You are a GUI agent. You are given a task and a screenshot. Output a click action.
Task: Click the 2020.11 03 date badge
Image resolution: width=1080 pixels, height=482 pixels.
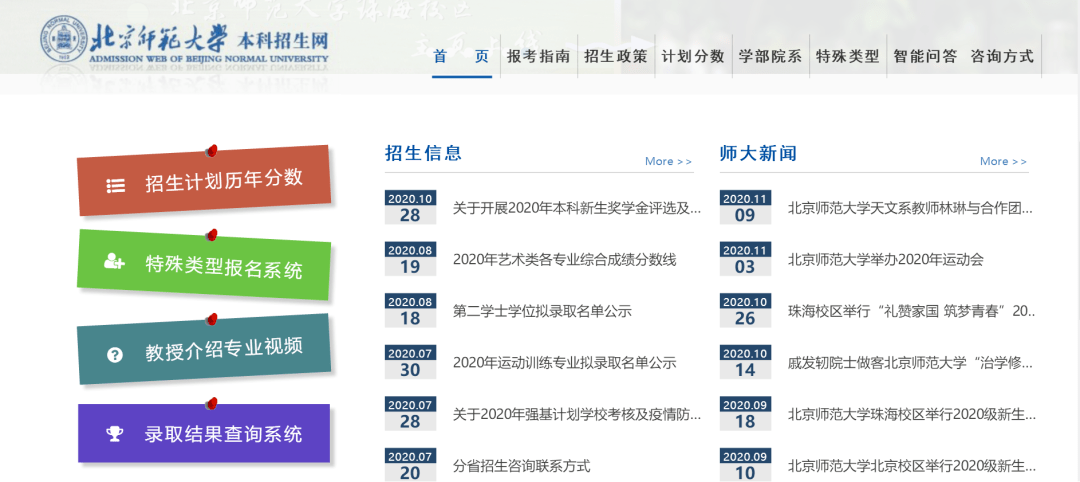(x=745, y=259)
